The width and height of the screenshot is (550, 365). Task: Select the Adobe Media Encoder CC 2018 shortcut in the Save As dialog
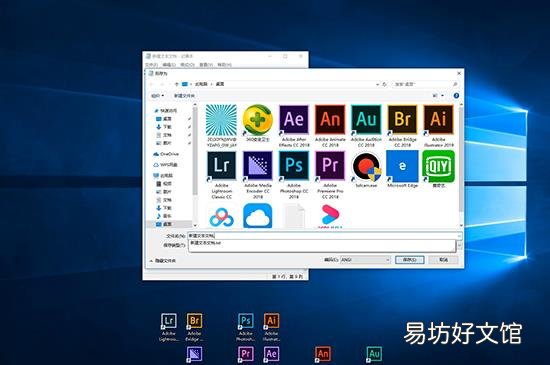pos(258,175)
